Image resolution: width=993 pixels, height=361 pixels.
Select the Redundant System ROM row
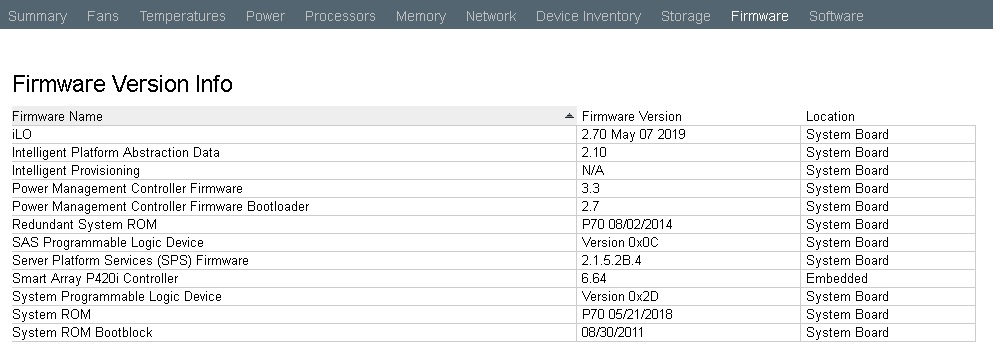click(493, 224)
